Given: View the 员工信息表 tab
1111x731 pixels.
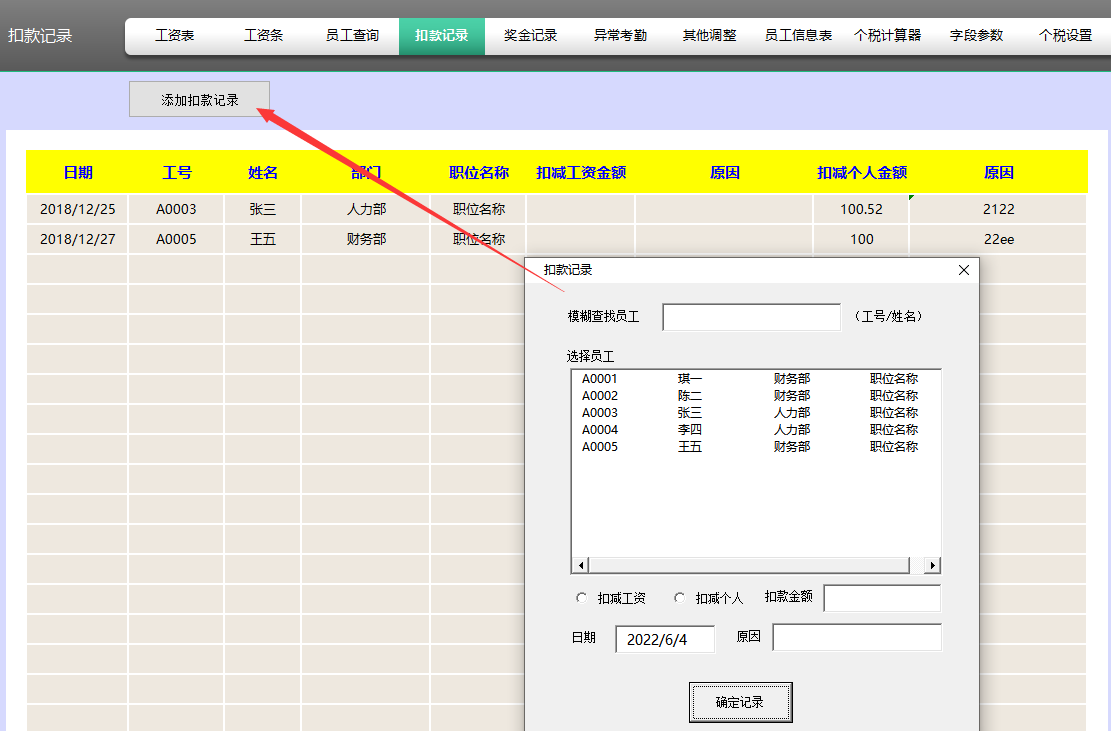Looking at the screenshot, I should (x=797, y=34).
